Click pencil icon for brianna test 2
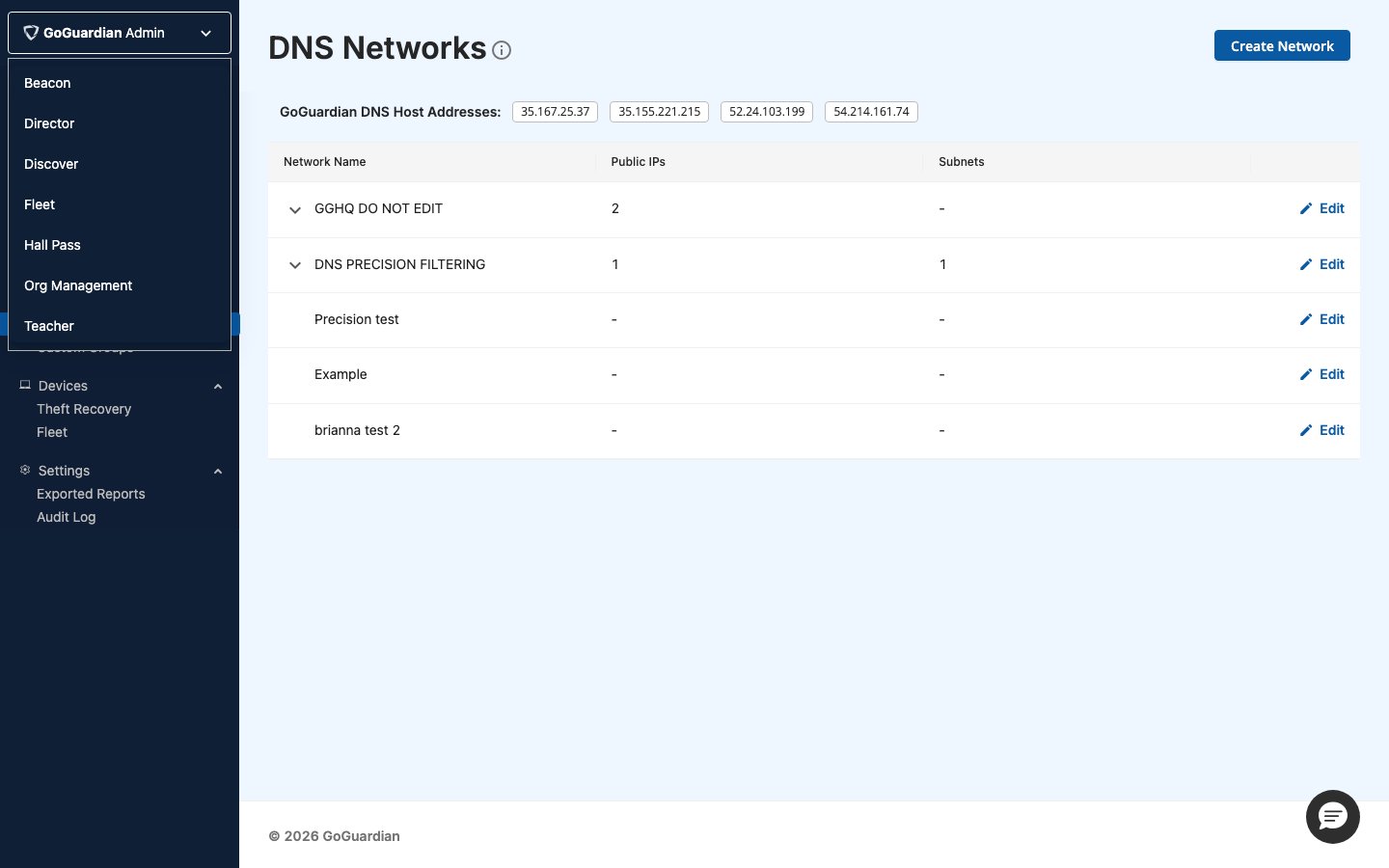 coord(1306,430)
